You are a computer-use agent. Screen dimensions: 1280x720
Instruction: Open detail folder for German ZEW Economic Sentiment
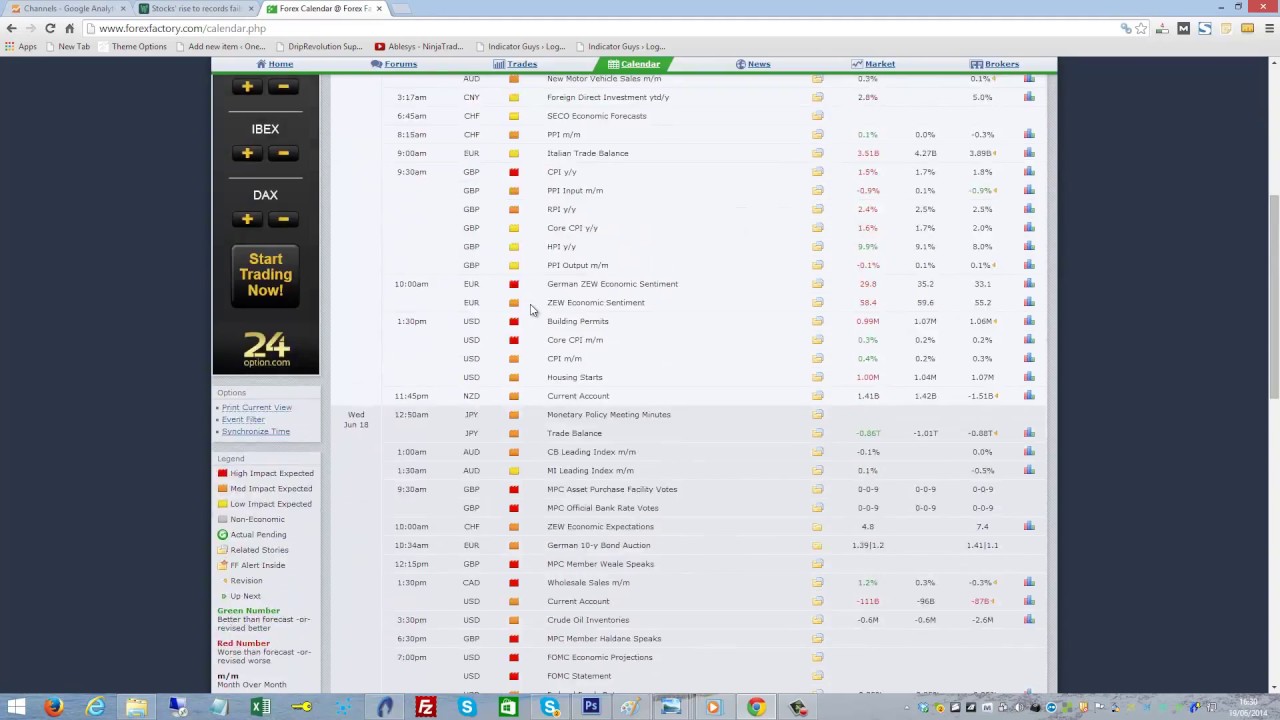point(817,284)
